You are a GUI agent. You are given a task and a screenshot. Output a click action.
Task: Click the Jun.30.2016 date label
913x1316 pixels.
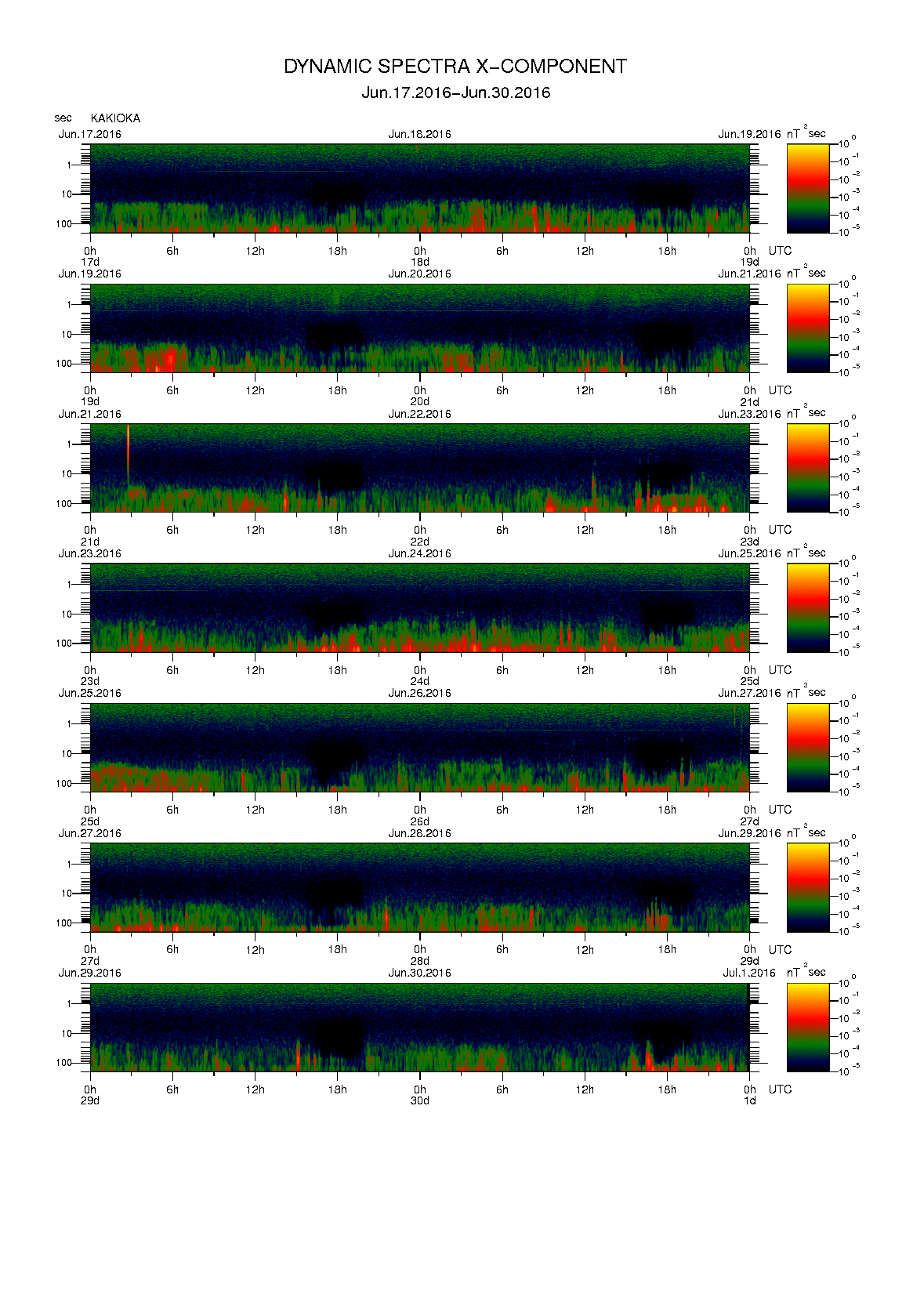420,973
